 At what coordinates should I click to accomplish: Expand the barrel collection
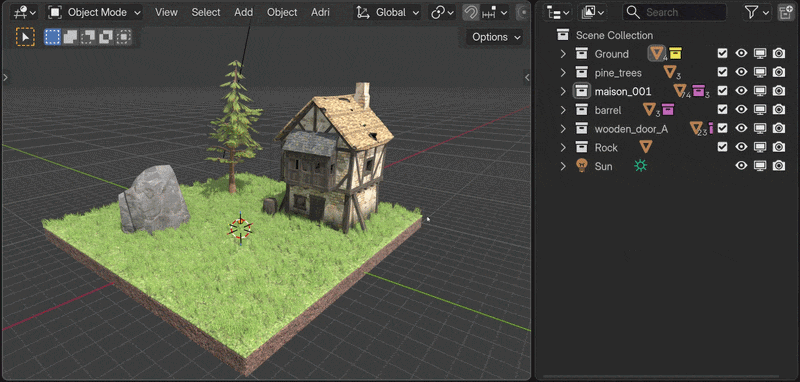[x=563, y=110]
